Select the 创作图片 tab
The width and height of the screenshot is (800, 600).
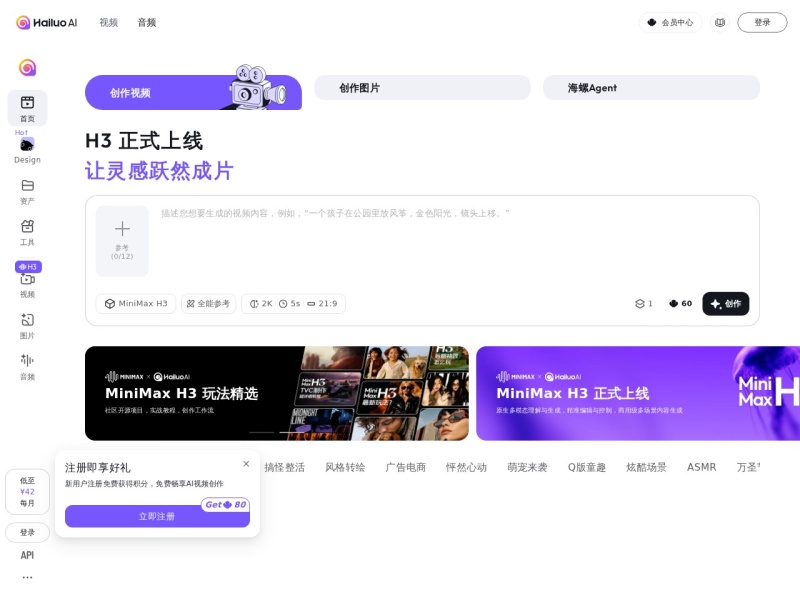click(422, 88)
